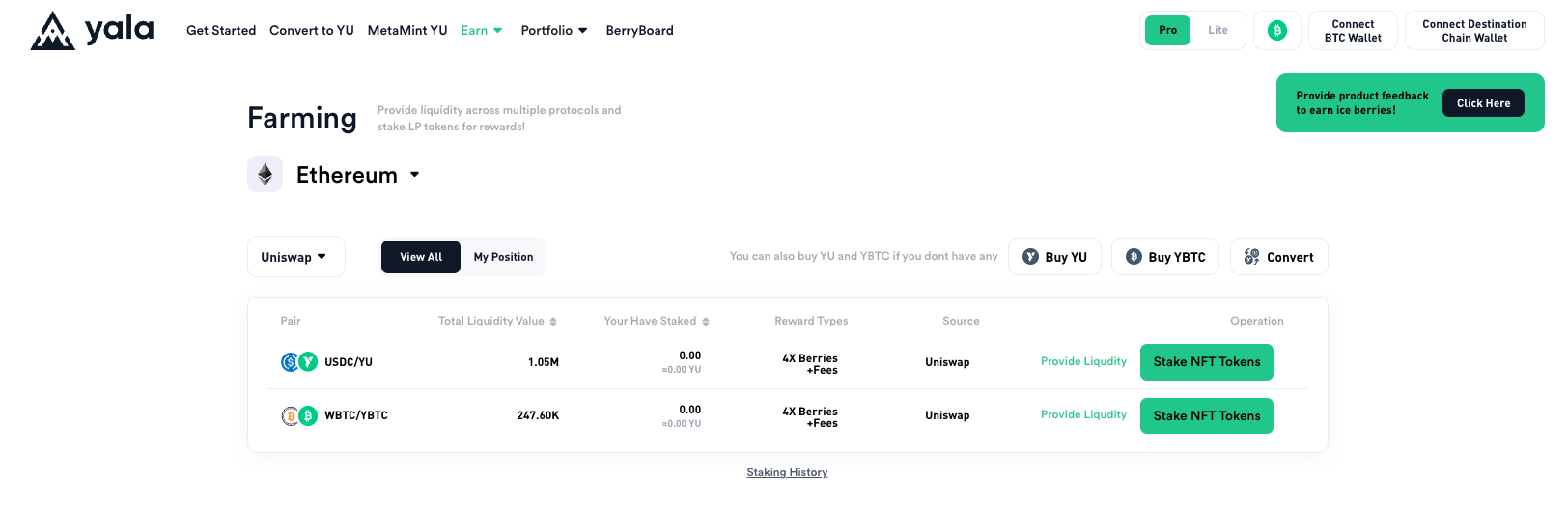Expand the Earn menu dropdown

pos(482,31)
